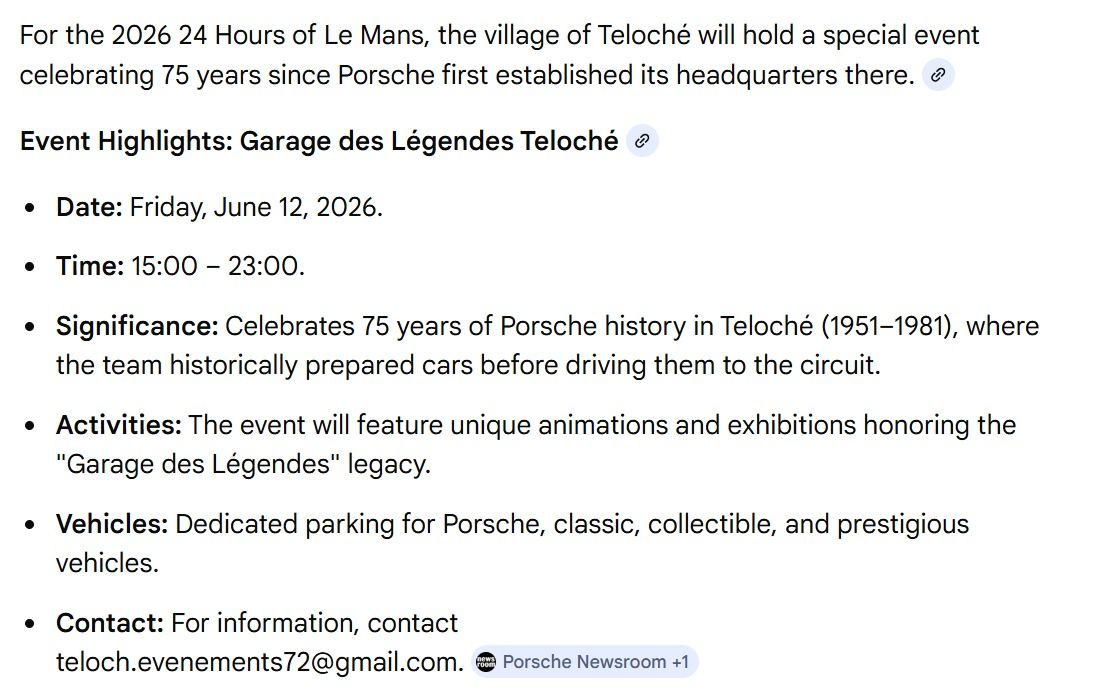Click the +1 count in the sources chip
Image resolution: width=1105 pixels, height=688 pixels.
pos(680,662)
